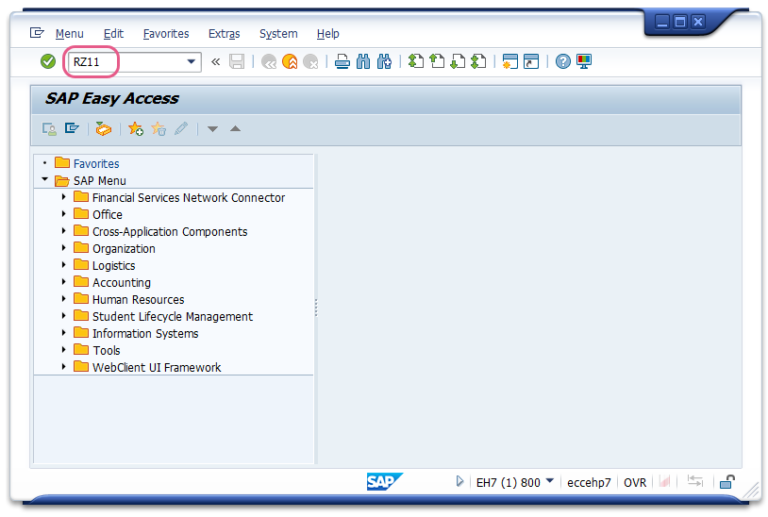Click the Customize Local Layout monitor icon
Image resolution: width=768 pixels, height=517 pixels.
point(584,62)
